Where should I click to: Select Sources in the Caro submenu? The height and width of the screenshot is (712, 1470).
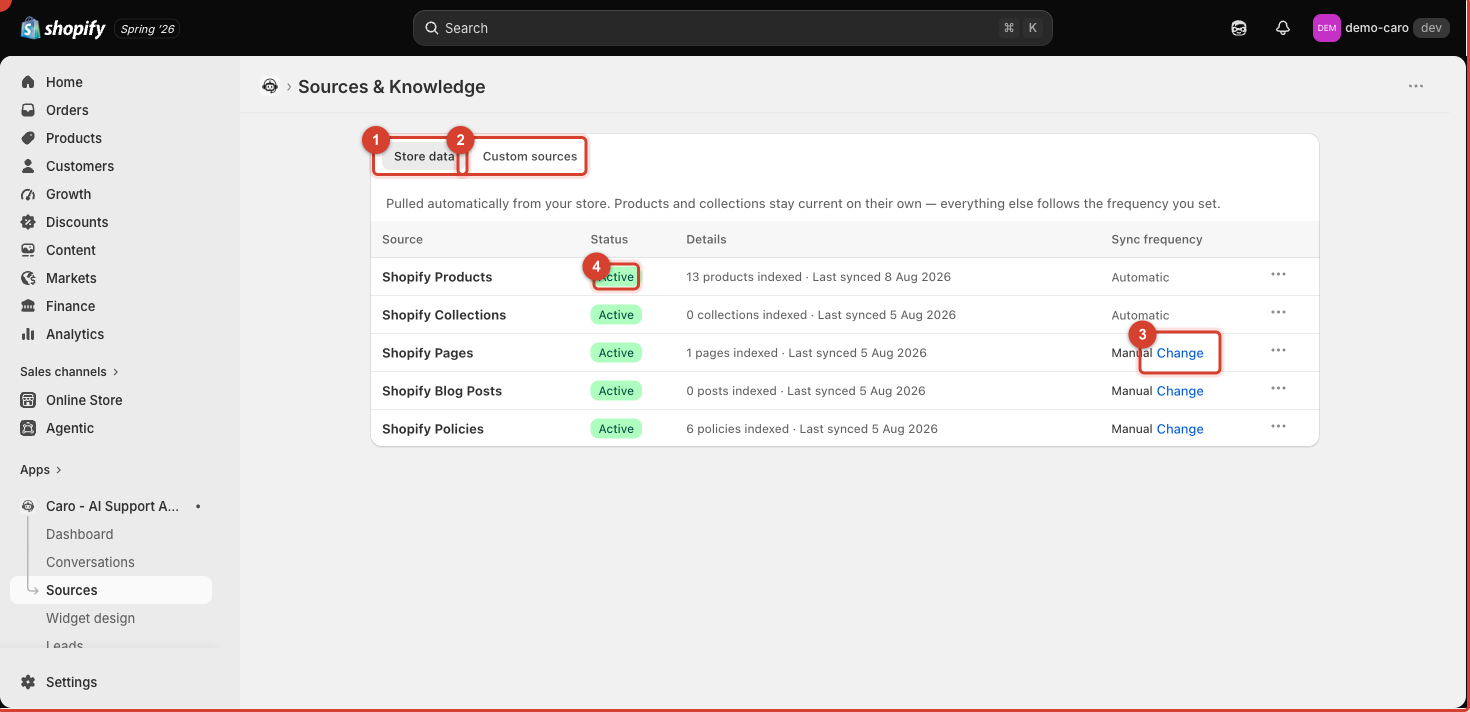coord(111,590)
